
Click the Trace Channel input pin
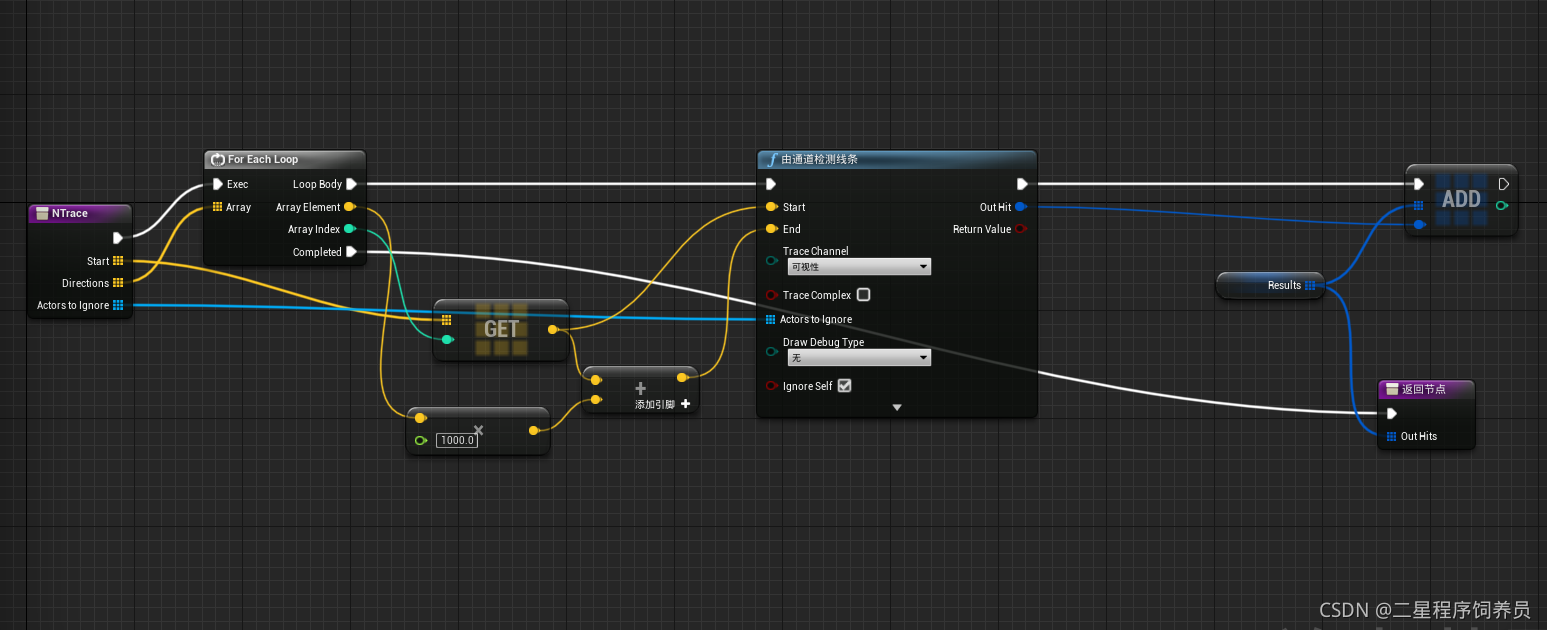(x=771, y=261)
